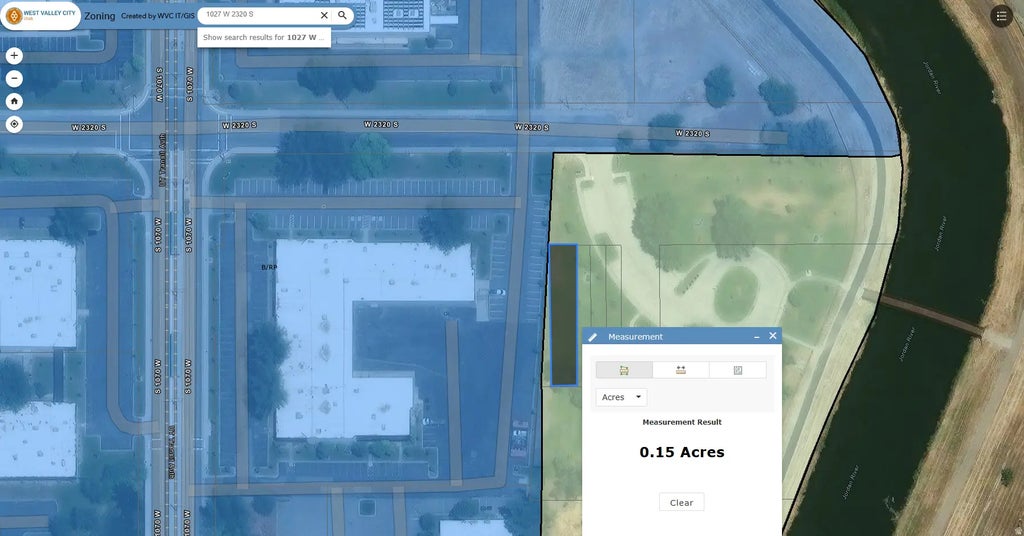Close the Measurement panel
1024x536 pixels.
pos(772,336)
